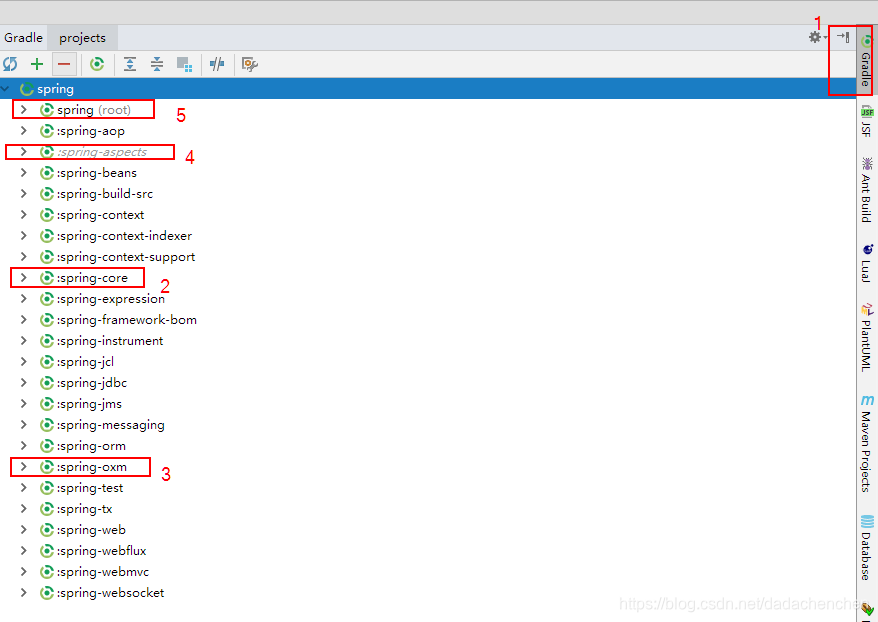
Task: Click Gradle icon beside spring (root)
Action: (47, 110)
